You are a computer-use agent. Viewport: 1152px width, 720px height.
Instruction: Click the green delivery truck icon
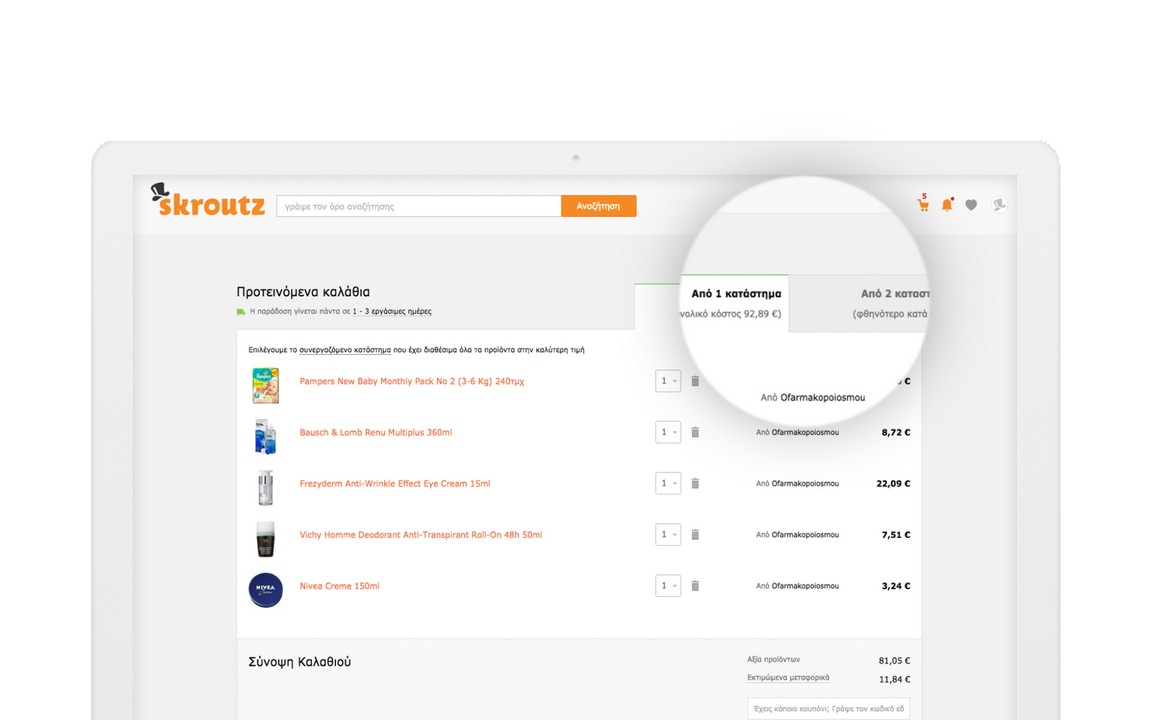[x=241, y=312]
